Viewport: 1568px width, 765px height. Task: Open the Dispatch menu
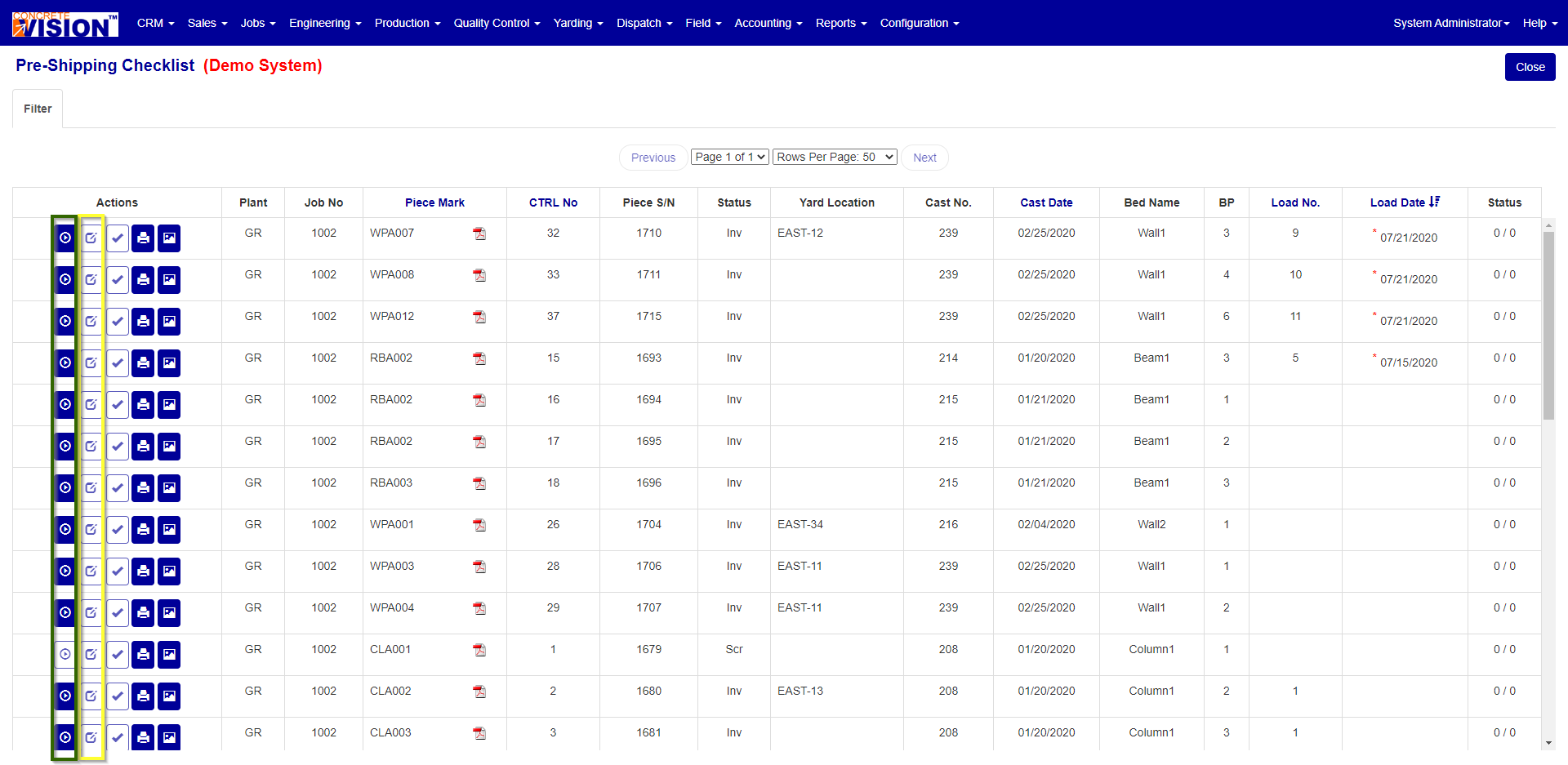[x=644, y=23]
